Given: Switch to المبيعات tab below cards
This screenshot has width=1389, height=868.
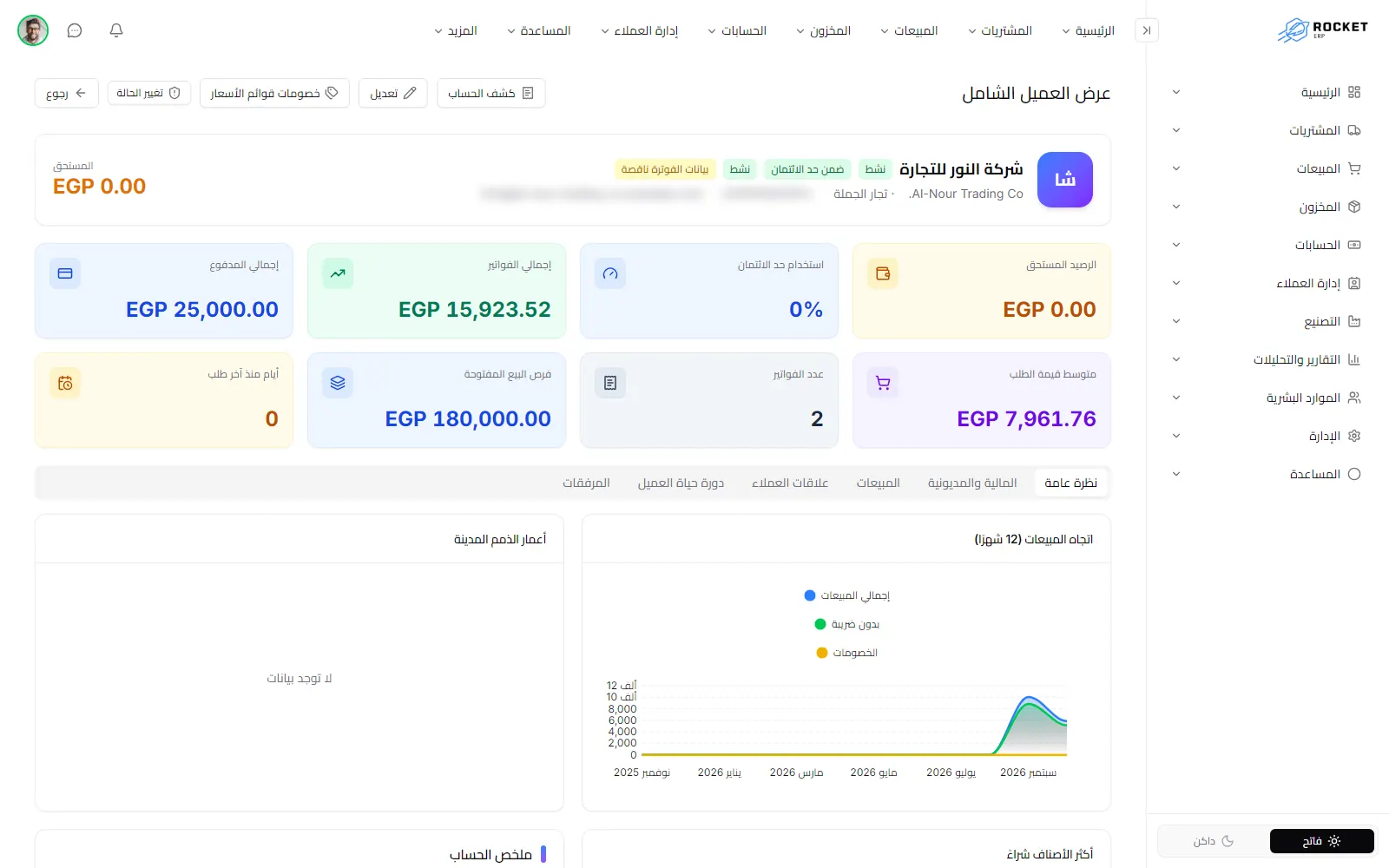Looking at the screenshot, I should 879,483.
